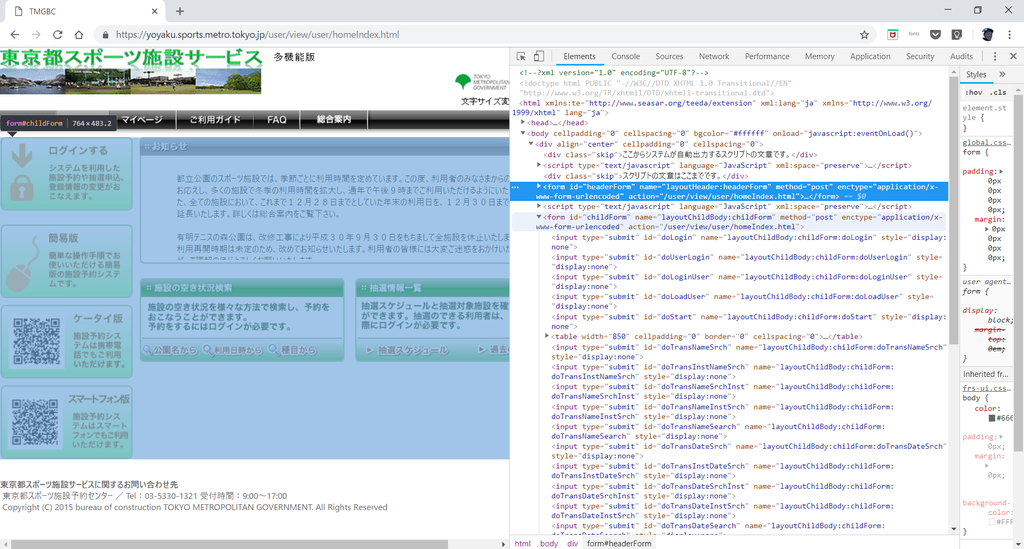
Task: Open the Audits tab
Action: (961, 57)
